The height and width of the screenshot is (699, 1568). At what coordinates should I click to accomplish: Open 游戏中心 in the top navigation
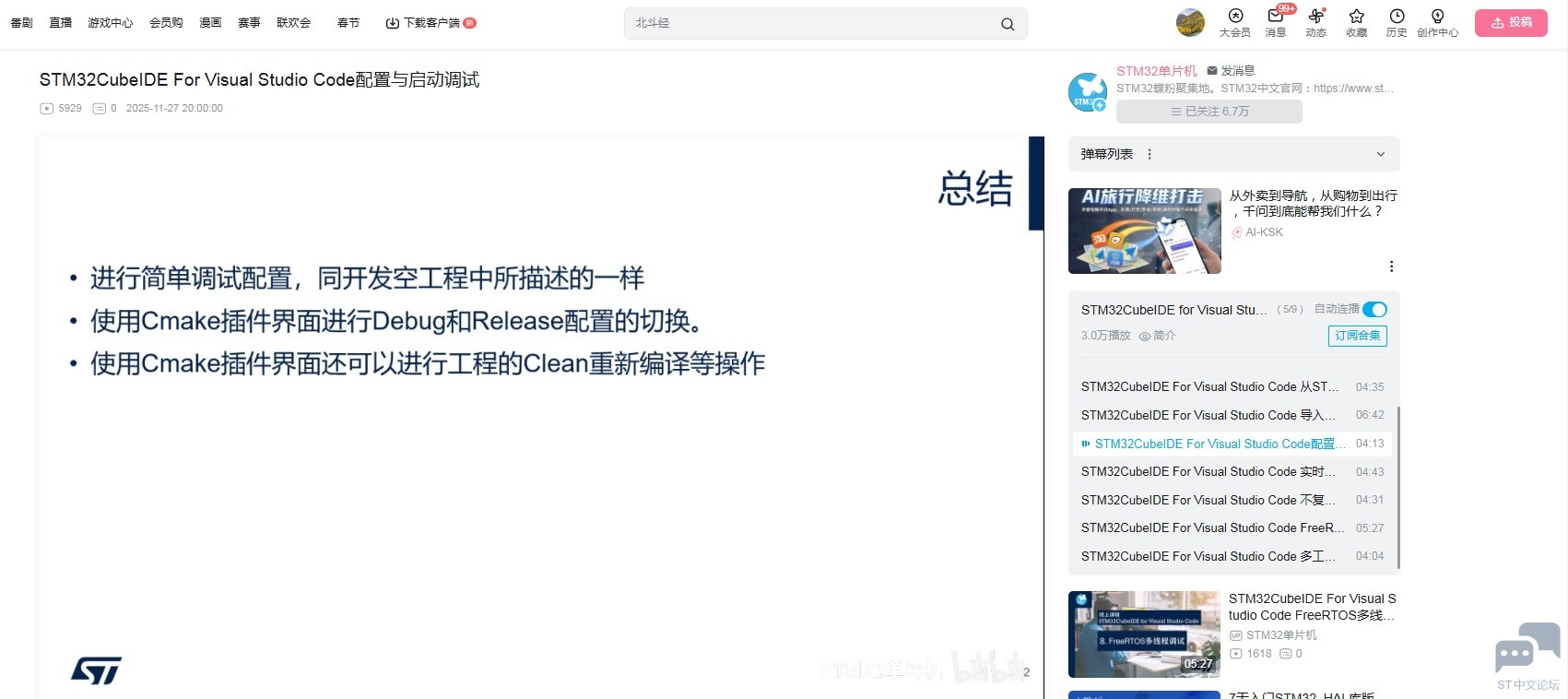tap(111, 23)
